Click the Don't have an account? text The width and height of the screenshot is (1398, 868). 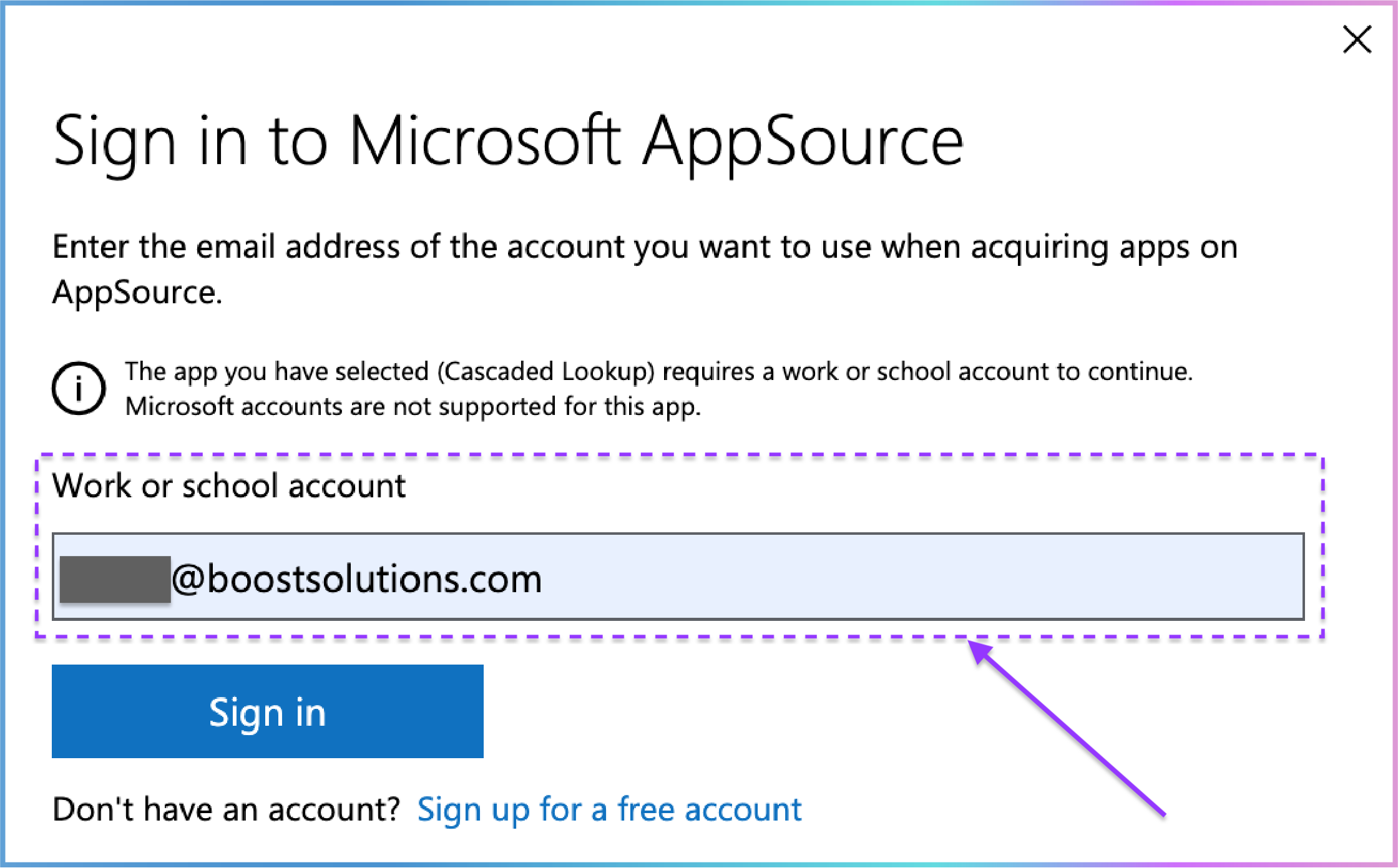coord(226,810)
